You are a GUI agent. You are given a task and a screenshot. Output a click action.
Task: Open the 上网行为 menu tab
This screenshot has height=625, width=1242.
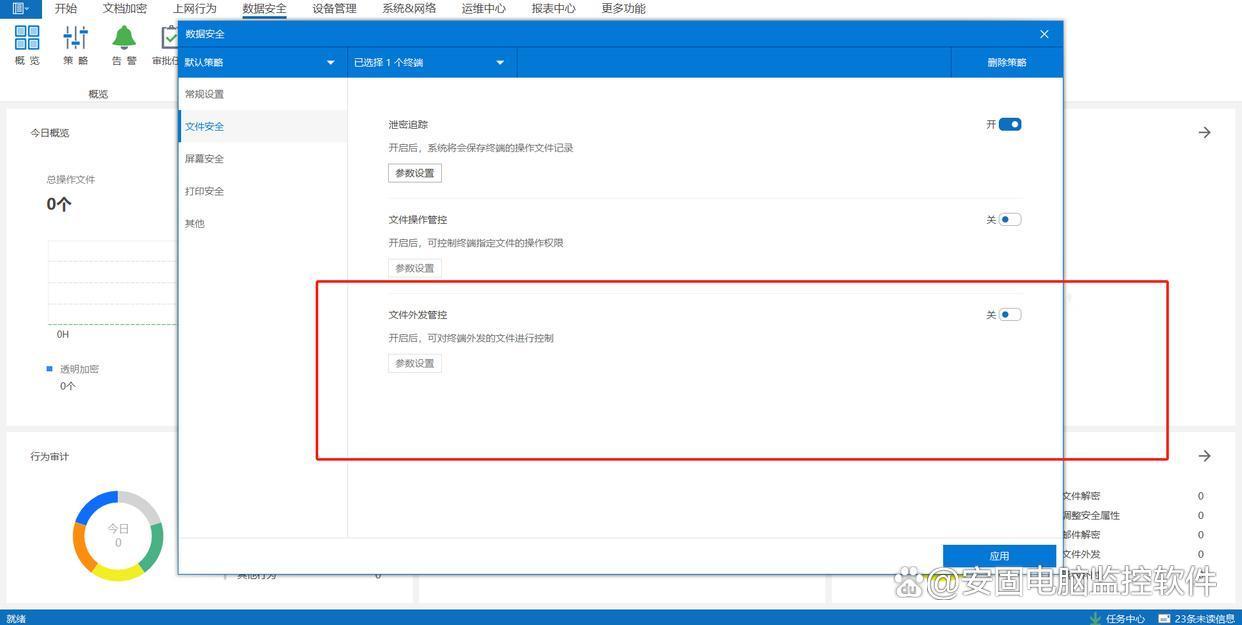(x=195, y=8)
